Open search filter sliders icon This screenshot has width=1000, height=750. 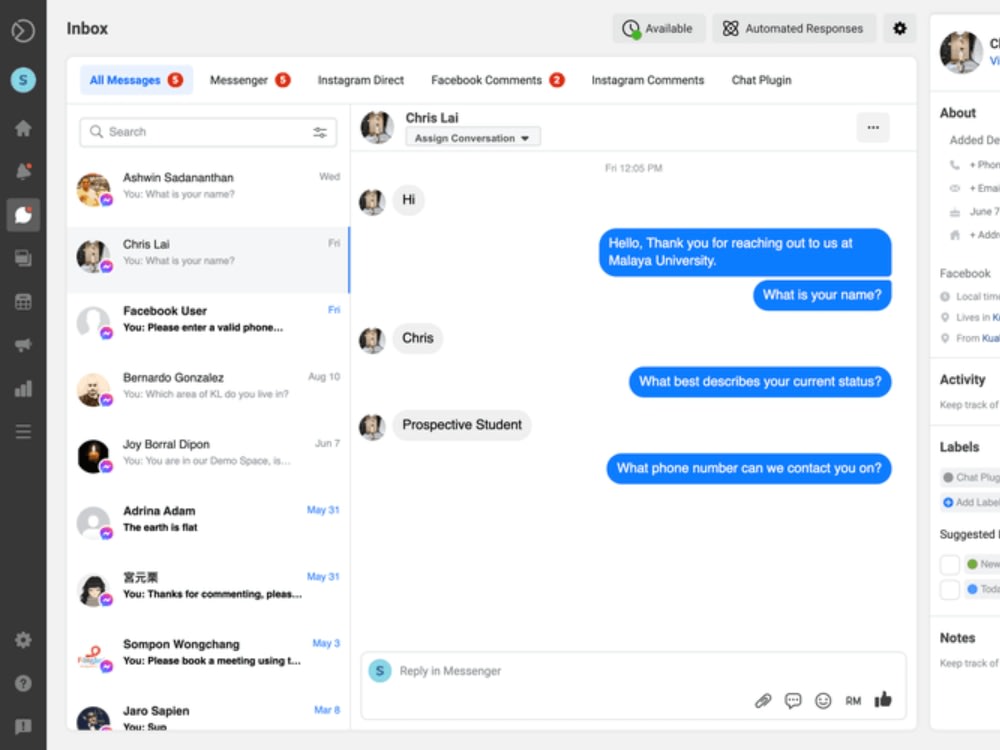click(320, 132)
